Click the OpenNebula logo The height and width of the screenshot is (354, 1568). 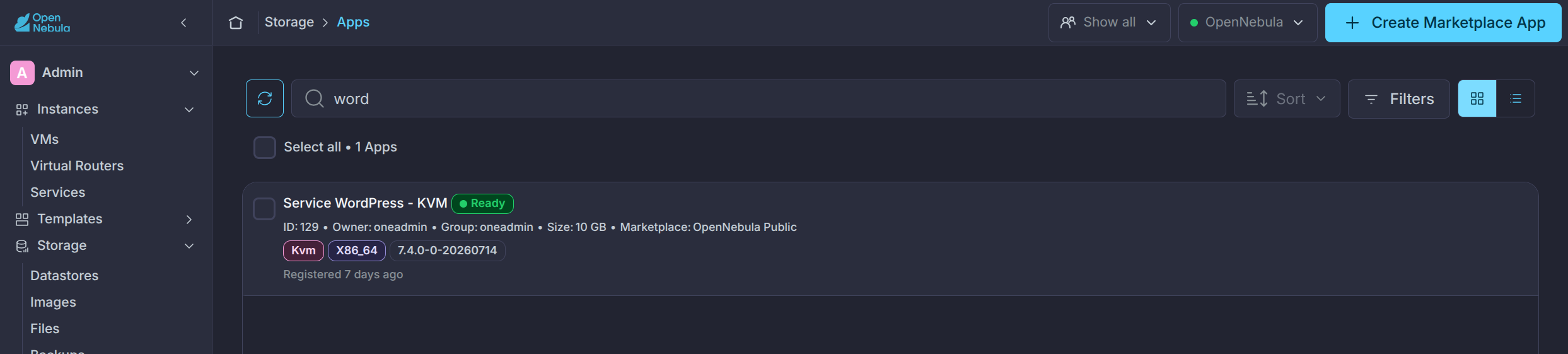[42, 23]
